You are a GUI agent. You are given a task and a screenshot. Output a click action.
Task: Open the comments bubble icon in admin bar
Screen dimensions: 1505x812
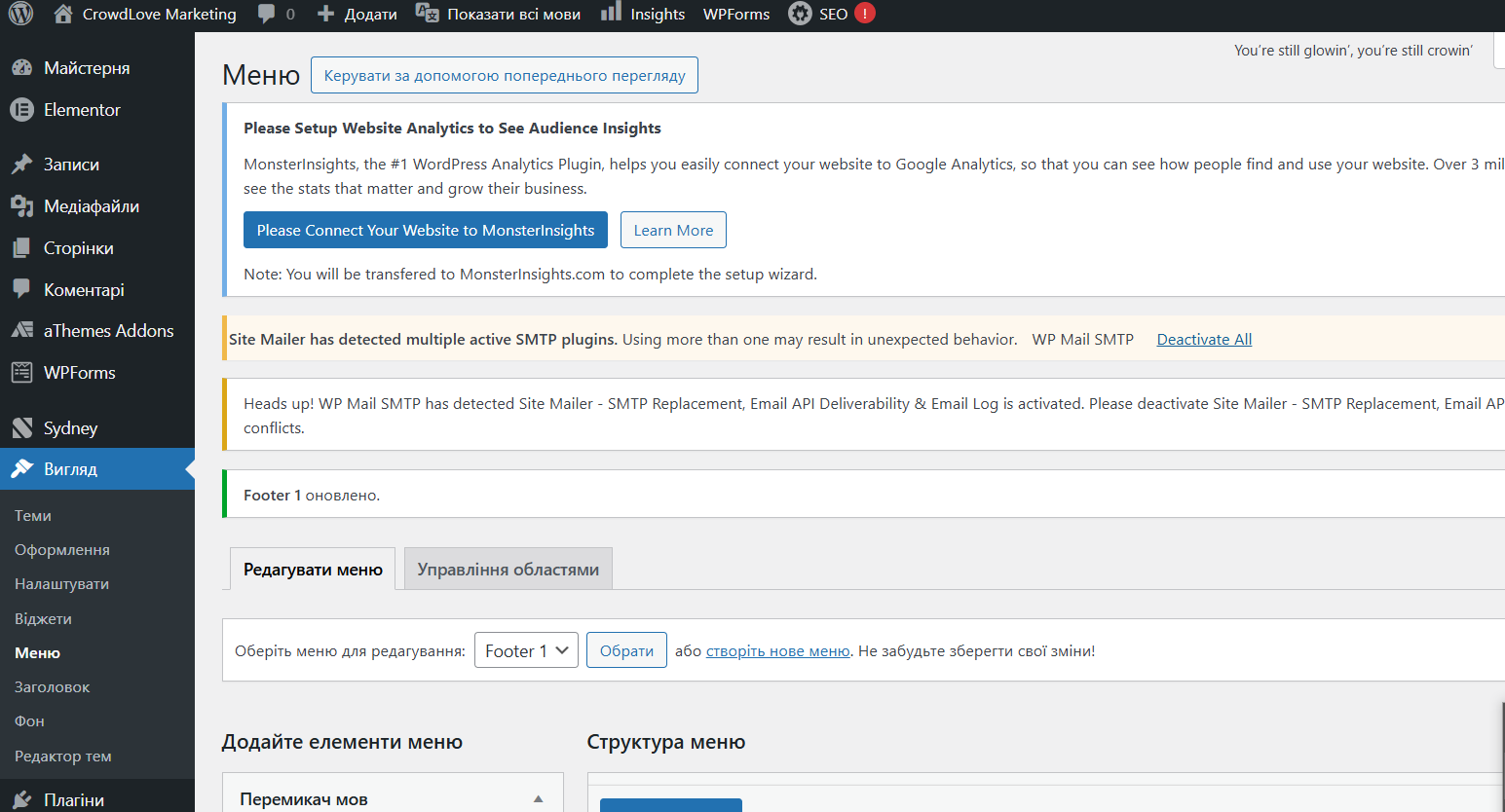pos(266,14)
